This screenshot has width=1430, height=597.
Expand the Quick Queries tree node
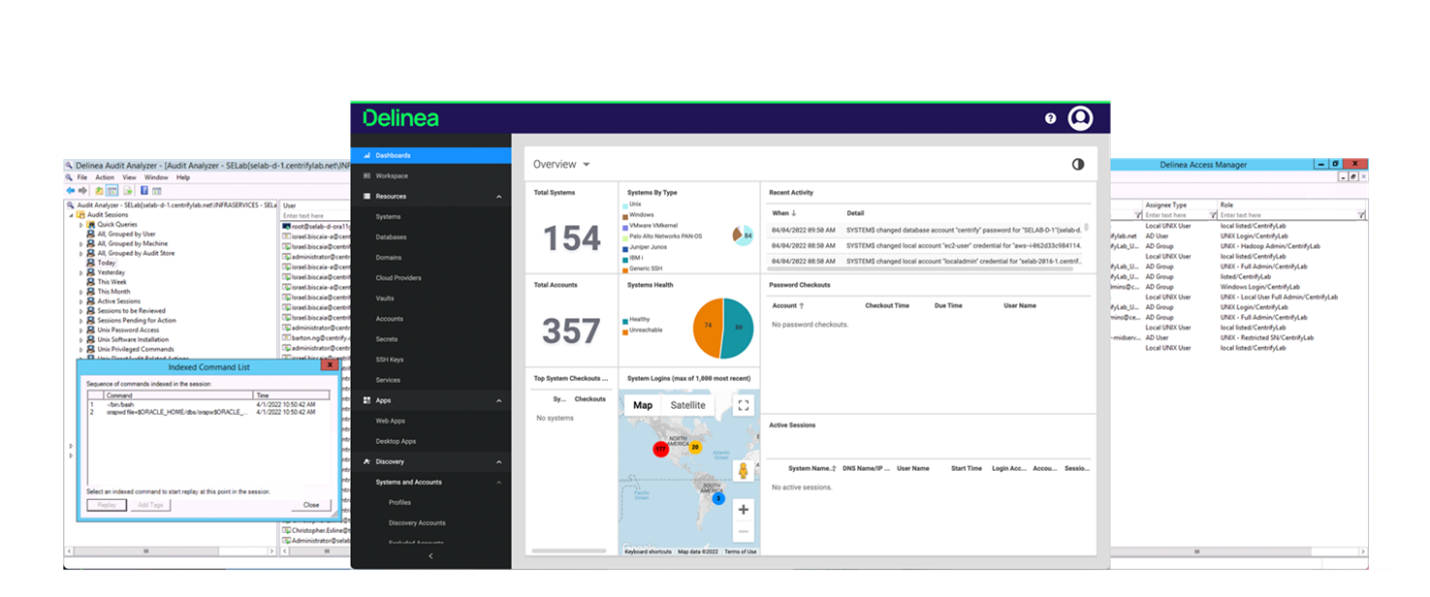[81, 225]
